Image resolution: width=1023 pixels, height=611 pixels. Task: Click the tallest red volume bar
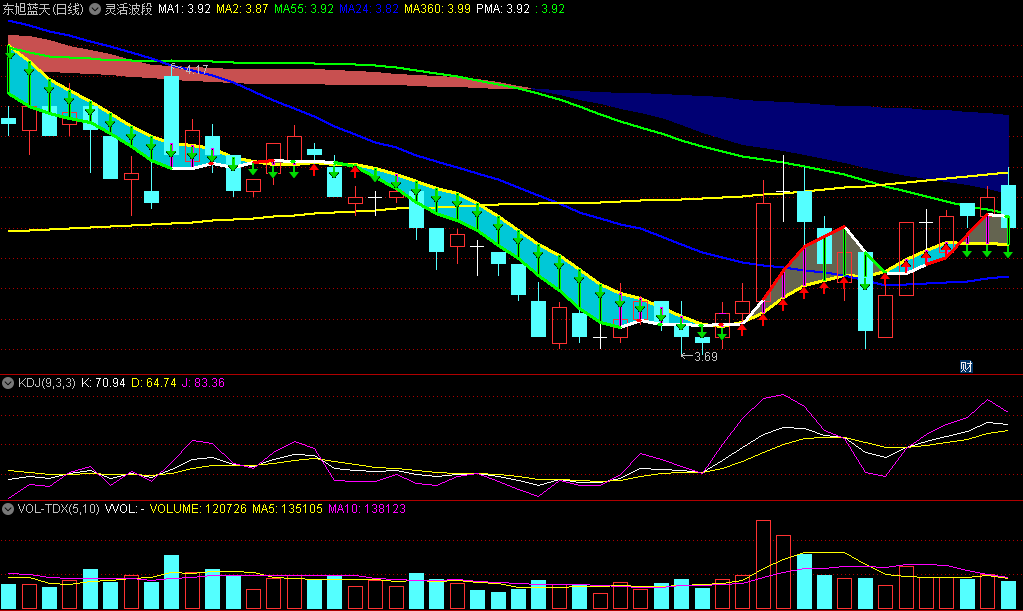tap(763, 564)
